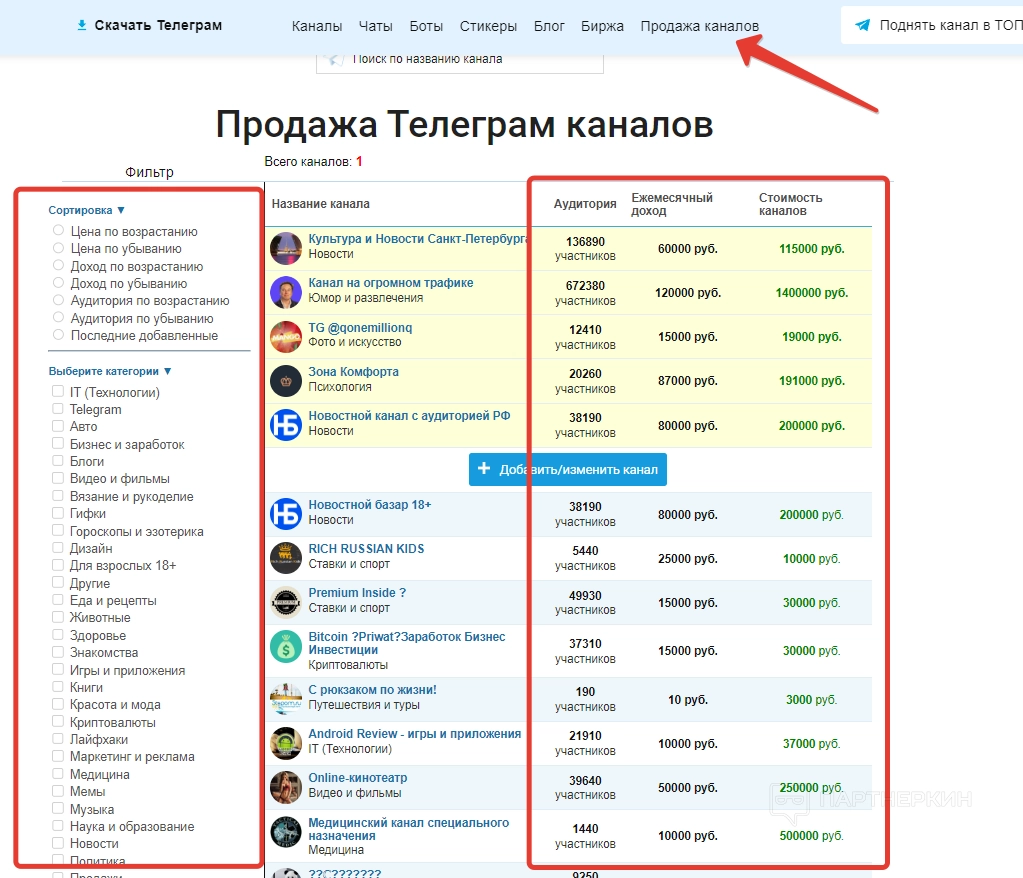Select Аудитория по убыванию sorting
The width and height of the screenshot is (1023, 878).
(58, 317)
